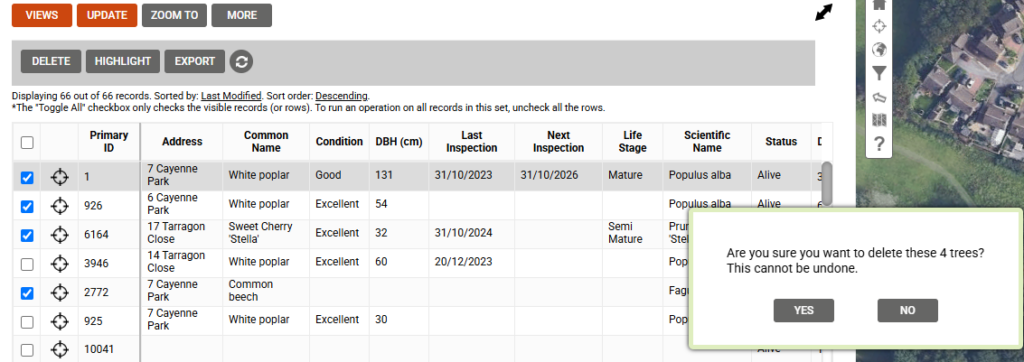
Task: Check the checkbox for tree 925
Action: tap(27, 321)
